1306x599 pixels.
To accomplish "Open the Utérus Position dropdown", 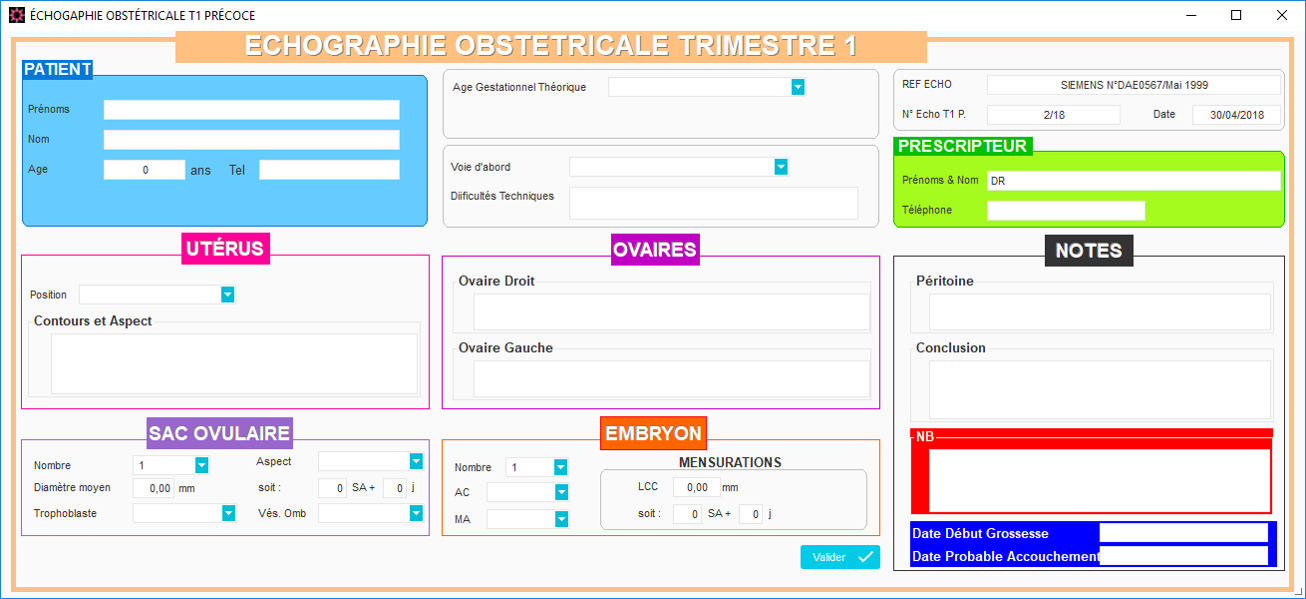I will 227,295.
